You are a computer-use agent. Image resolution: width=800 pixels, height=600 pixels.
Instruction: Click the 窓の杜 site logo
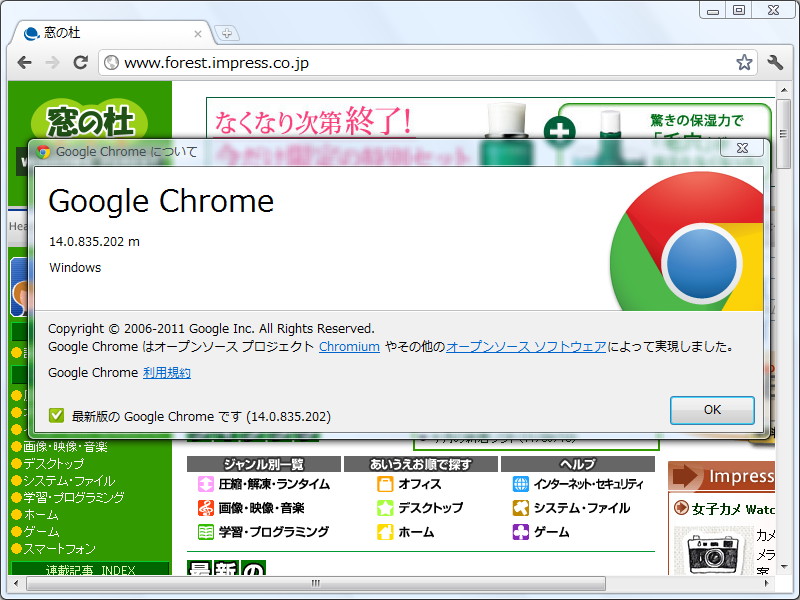click(88, 117)
